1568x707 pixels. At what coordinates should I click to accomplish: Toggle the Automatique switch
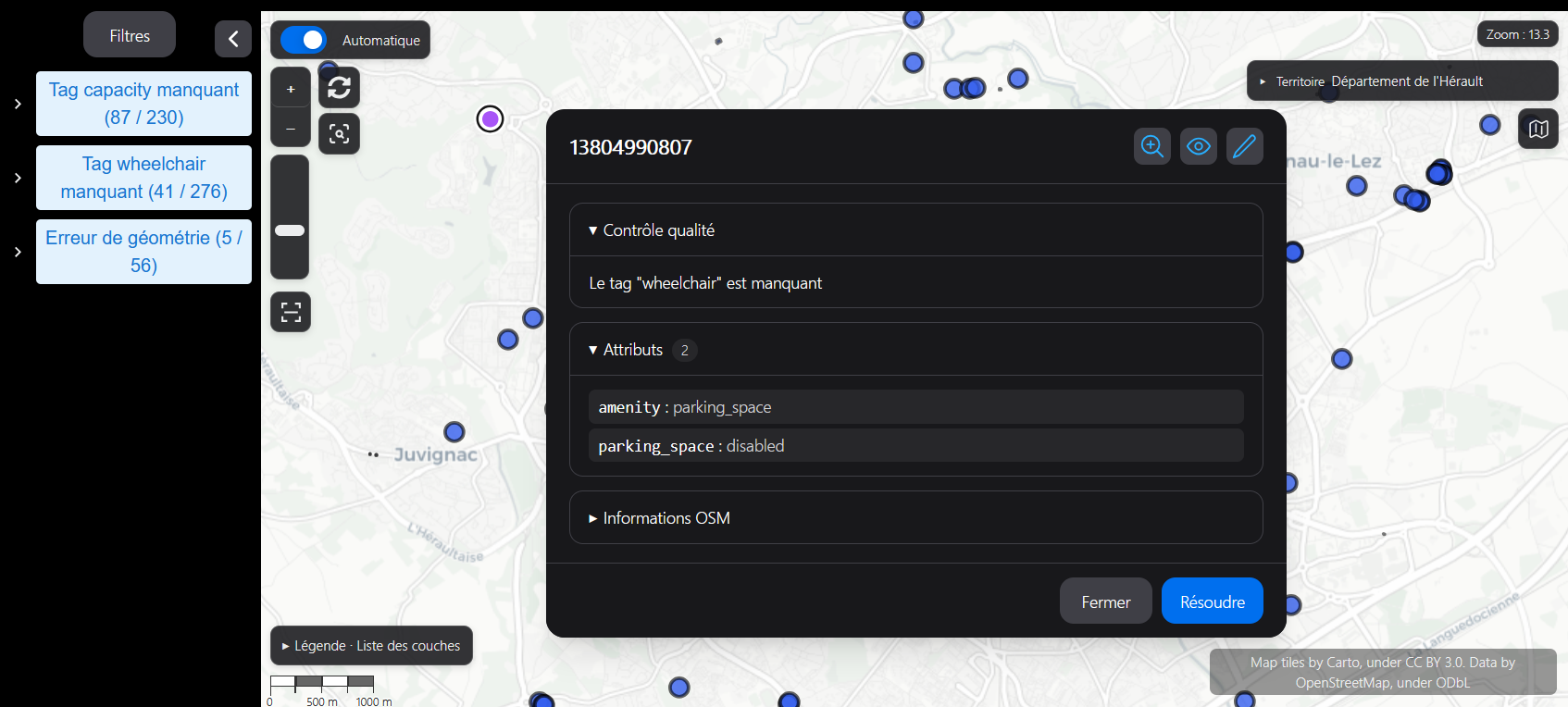tap(304, 40)
